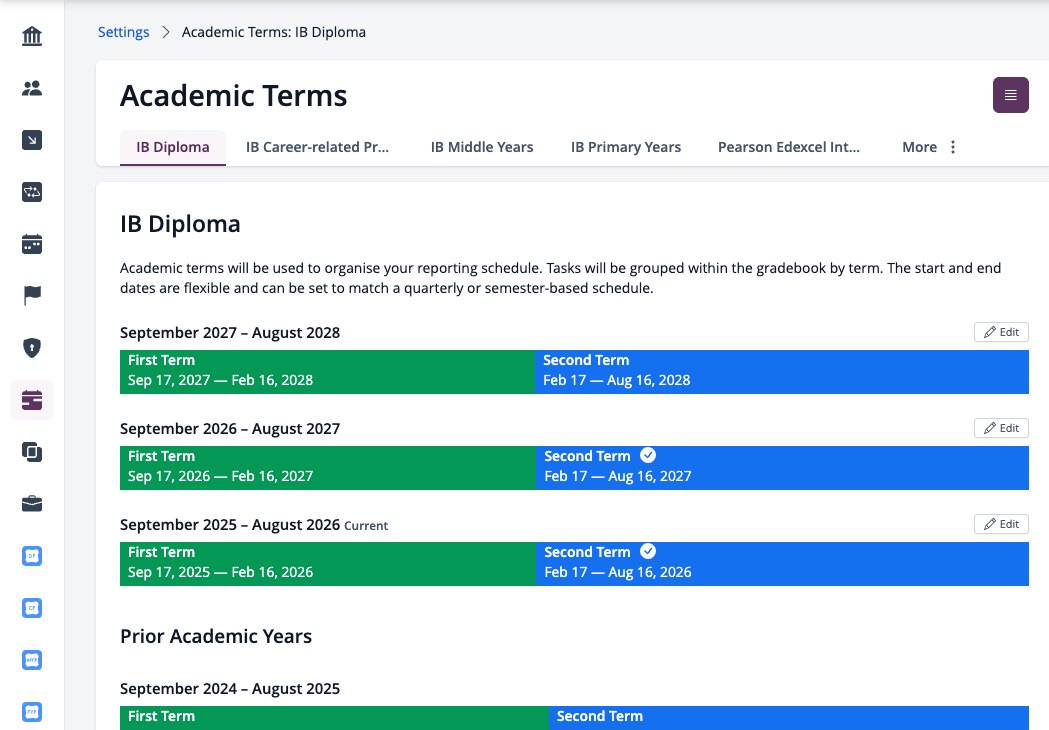Click 'September 2027 – August 2028' label
The image size is (1049, 730).
(x=230, y=333)
